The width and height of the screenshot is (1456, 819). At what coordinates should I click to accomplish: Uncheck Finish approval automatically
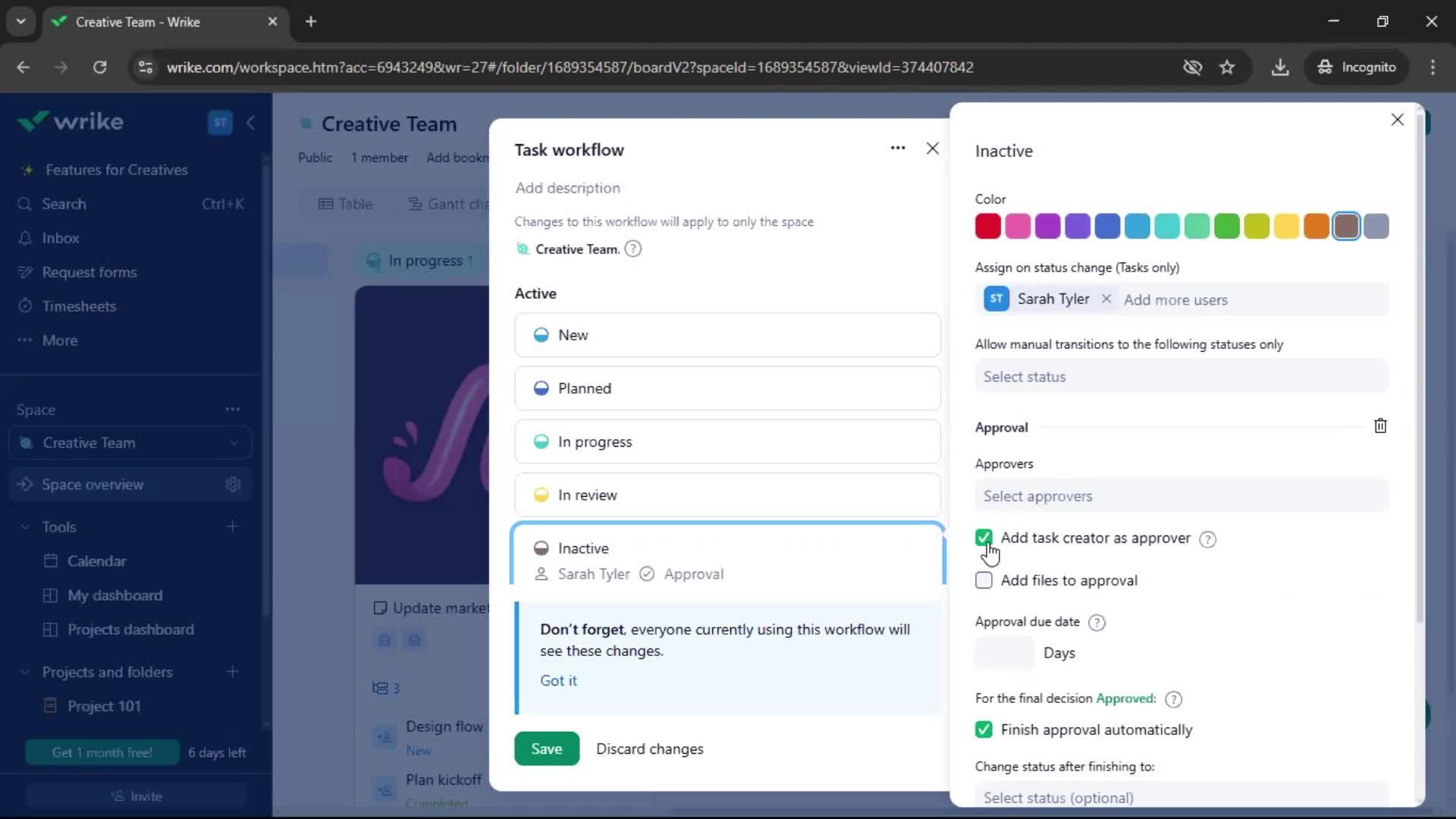984,730
